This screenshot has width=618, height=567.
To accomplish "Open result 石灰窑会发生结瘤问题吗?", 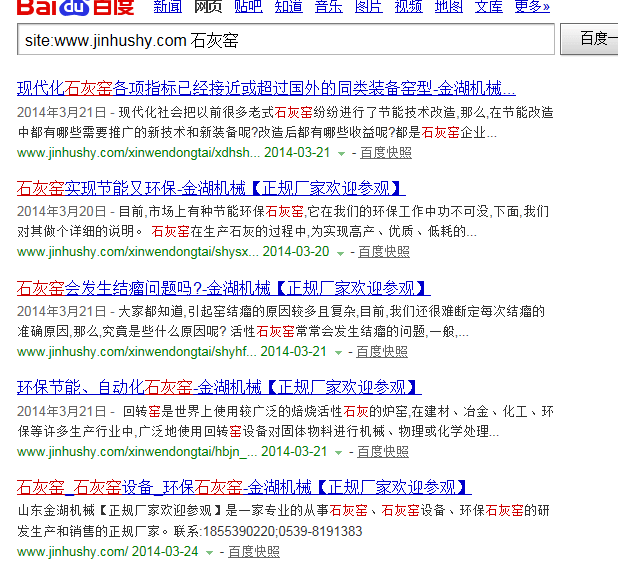I will pyautogui.click(x=223, y=288).
